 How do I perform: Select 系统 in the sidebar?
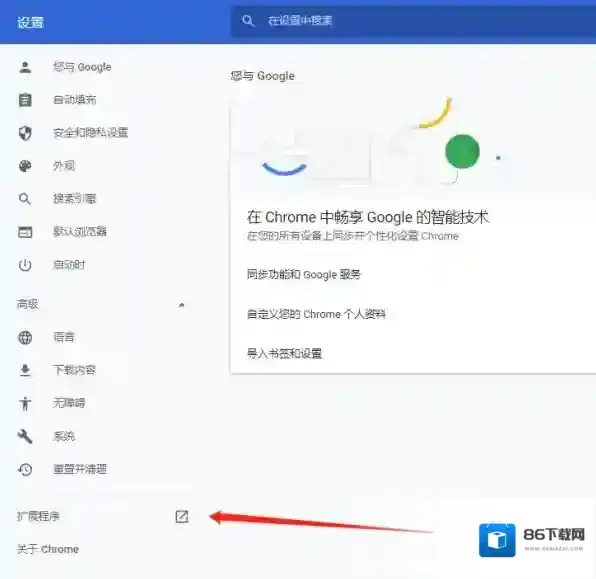click(64, 436)
